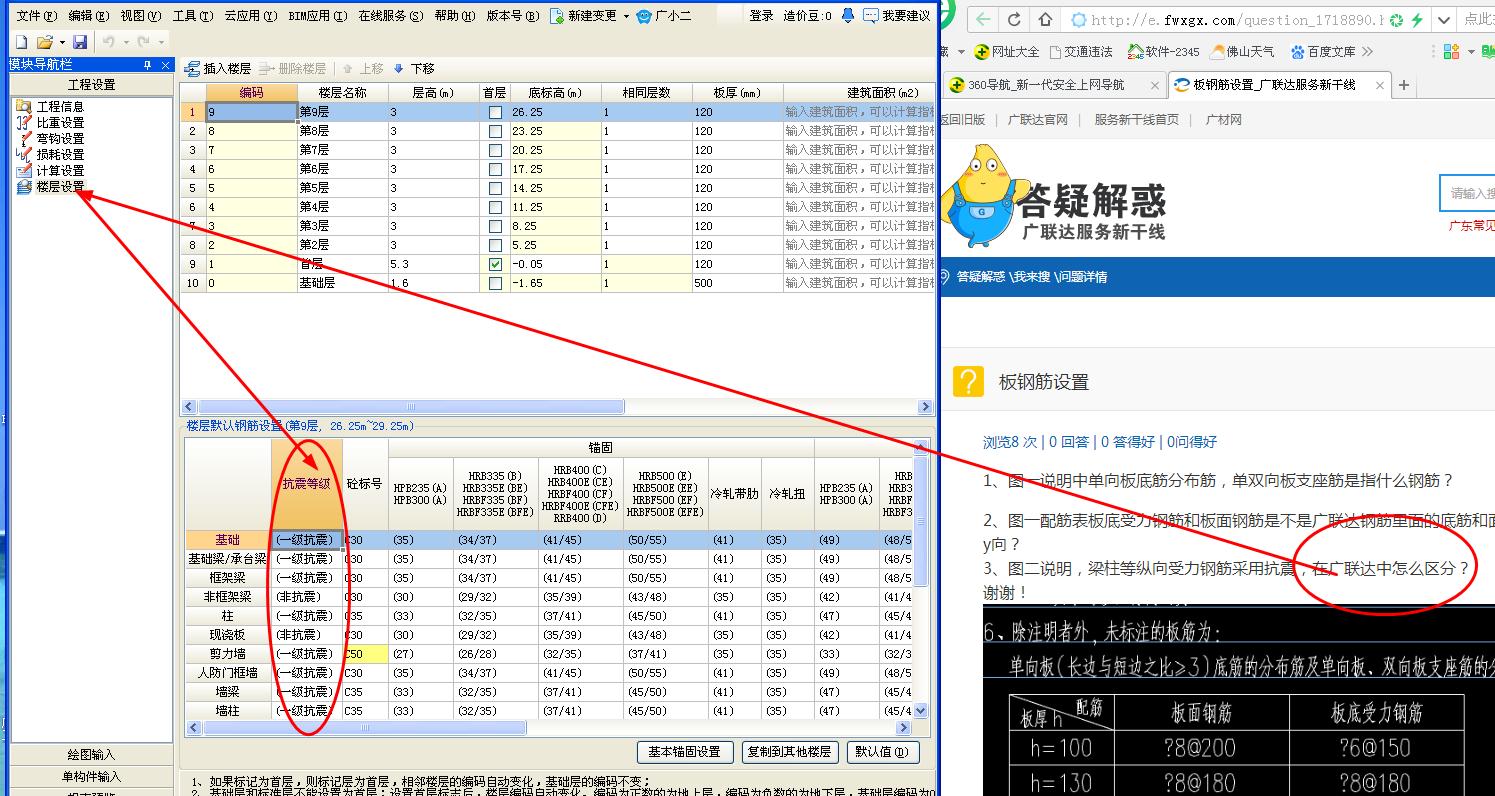
Task: Click 服务新干线首页 link
Action: (x=1136, y=119)
